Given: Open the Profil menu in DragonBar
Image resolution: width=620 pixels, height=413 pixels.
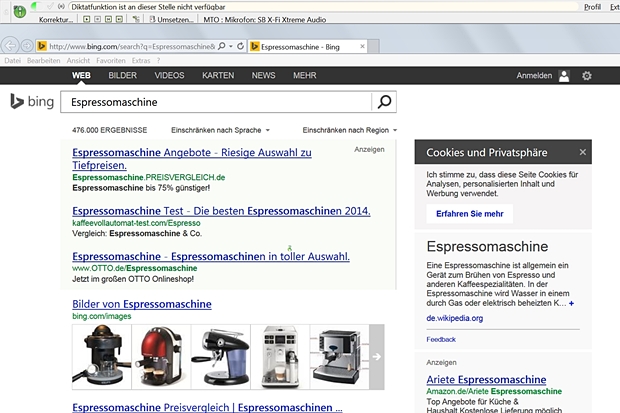Looking at the screenshot, I should click(x=592, y=7).
